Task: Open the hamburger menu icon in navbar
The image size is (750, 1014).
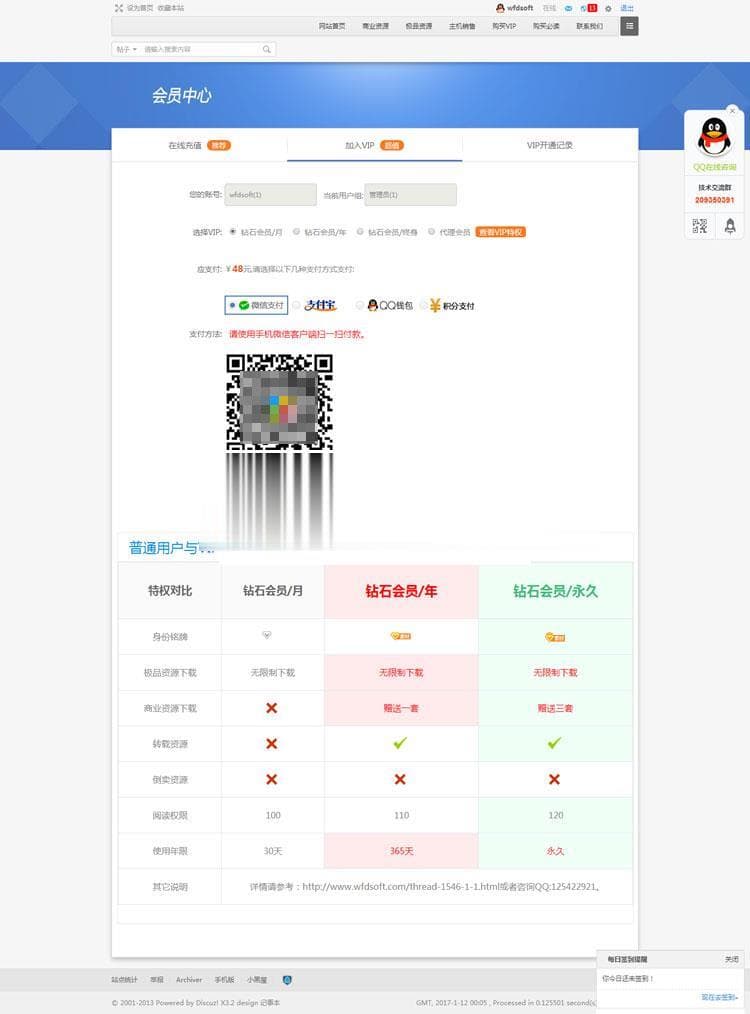Action: click(x=629, y=26)
